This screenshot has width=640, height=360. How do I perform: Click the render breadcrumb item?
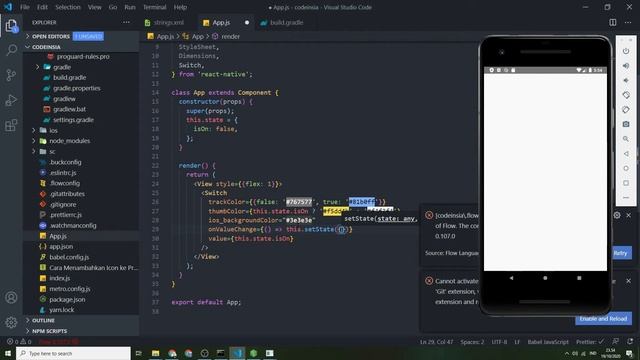tap(230, 36)
